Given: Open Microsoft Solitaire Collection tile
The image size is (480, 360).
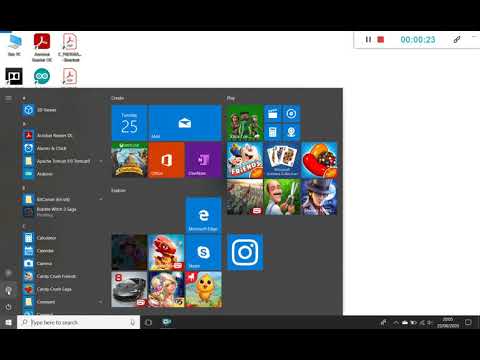Looking at the screenshot, I should (282, 160).
